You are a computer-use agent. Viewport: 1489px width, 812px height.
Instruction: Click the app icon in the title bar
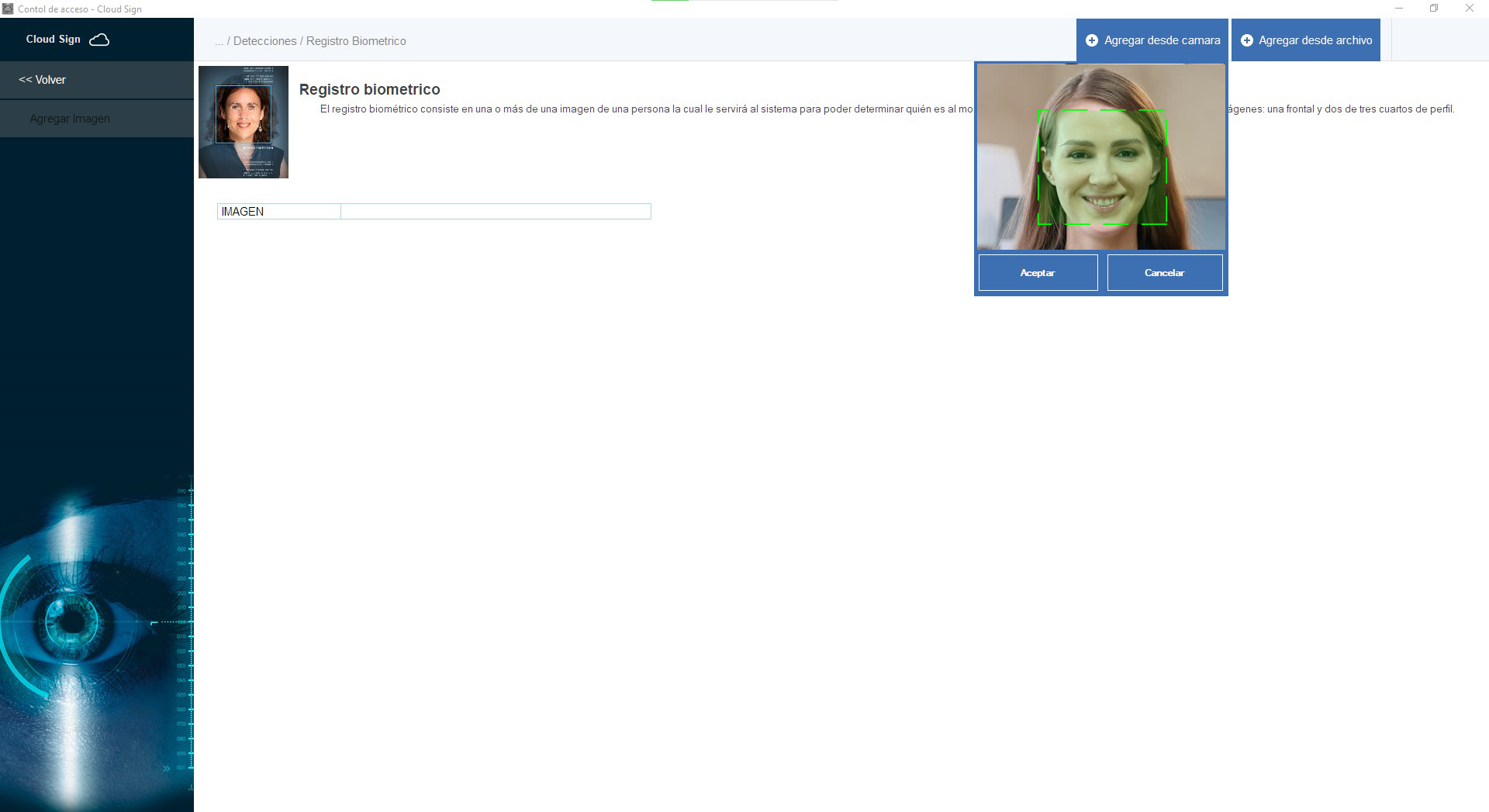tap(8, 9)
